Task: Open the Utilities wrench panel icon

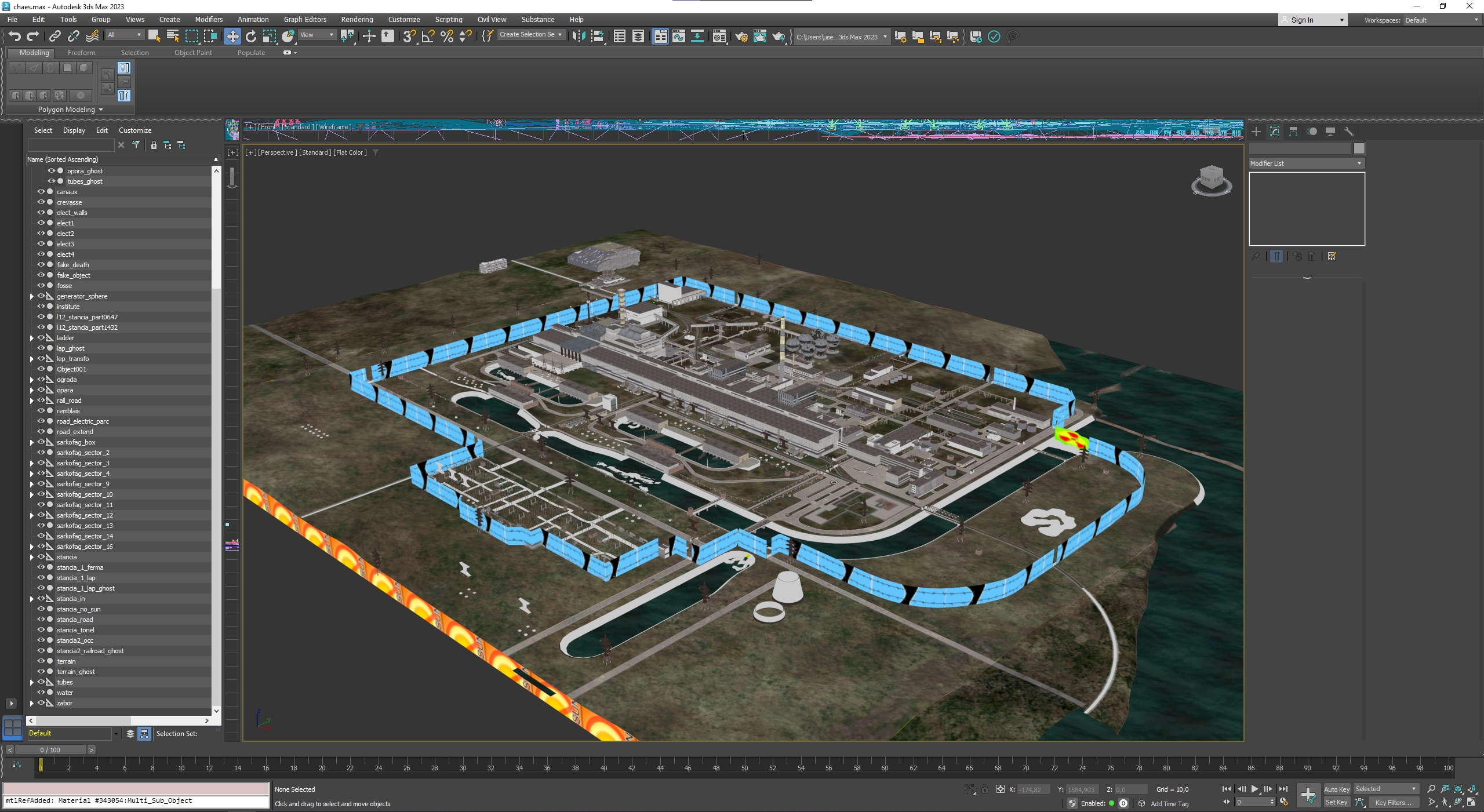Action: pyautogui.click(x=1349, y=132)
